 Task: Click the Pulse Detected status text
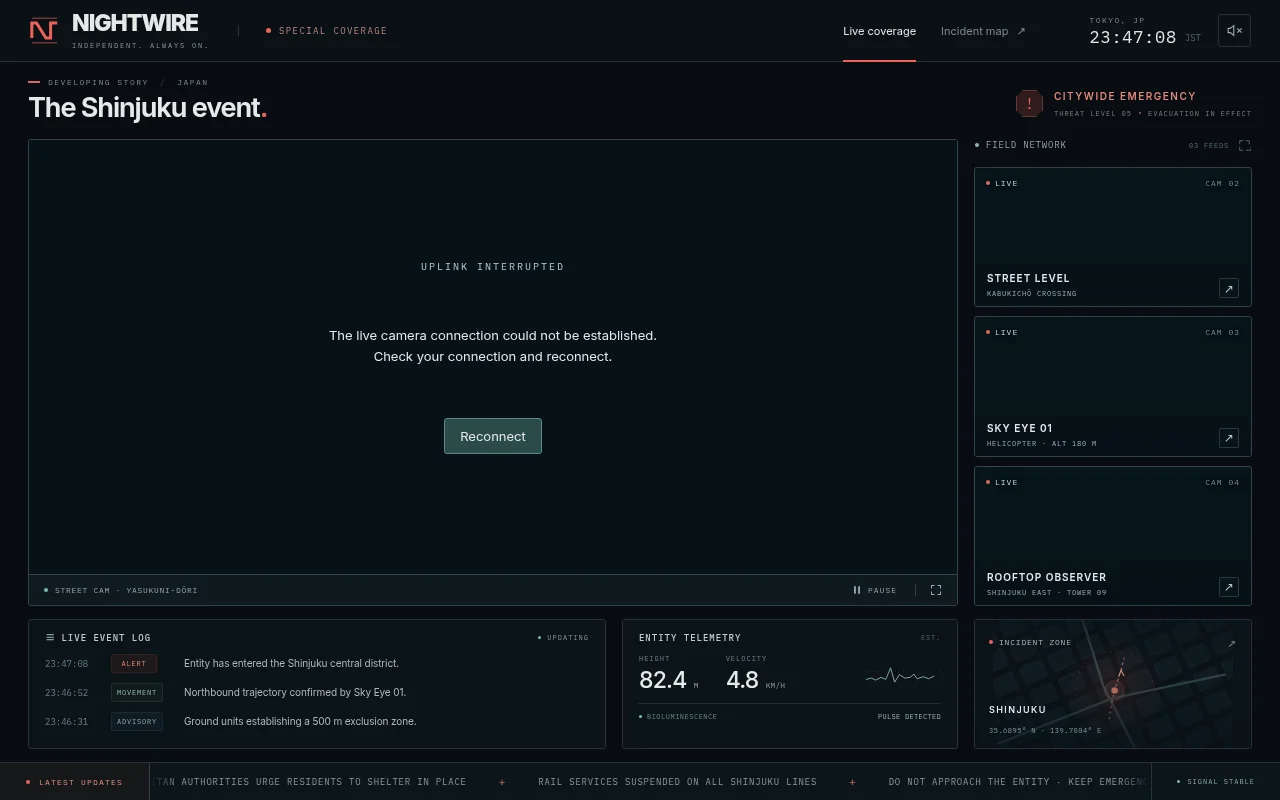click(909, 716)
